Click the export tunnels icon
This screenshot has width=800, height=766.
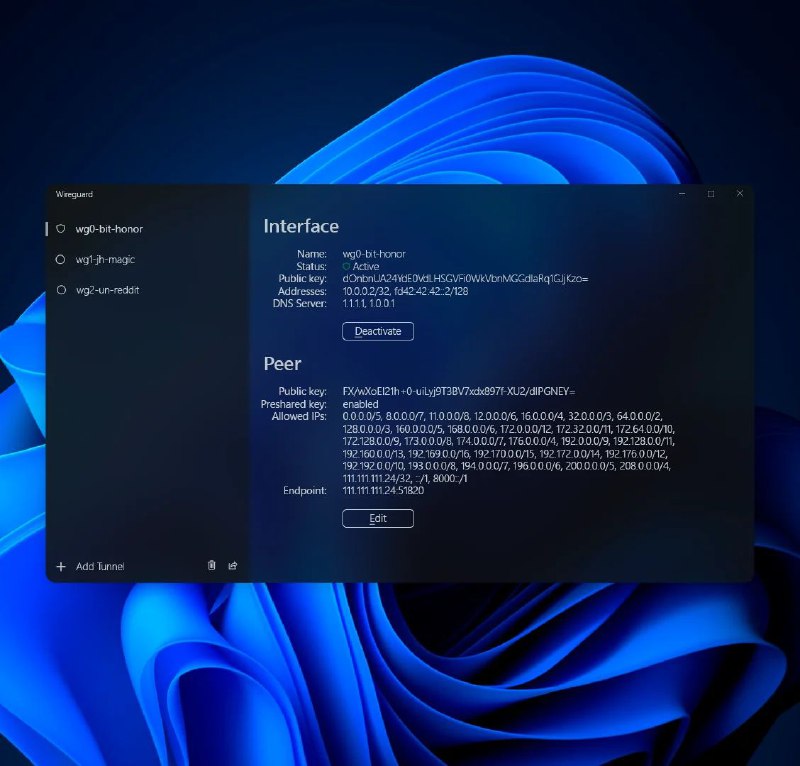tap(233, 565)
